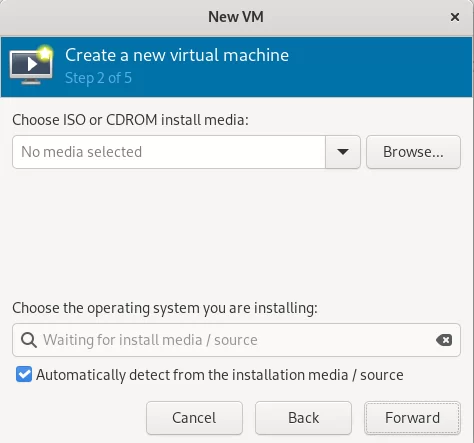Click the 'No media selected' combo field
The height and width of the screenshot is (443, 474).
169,152
